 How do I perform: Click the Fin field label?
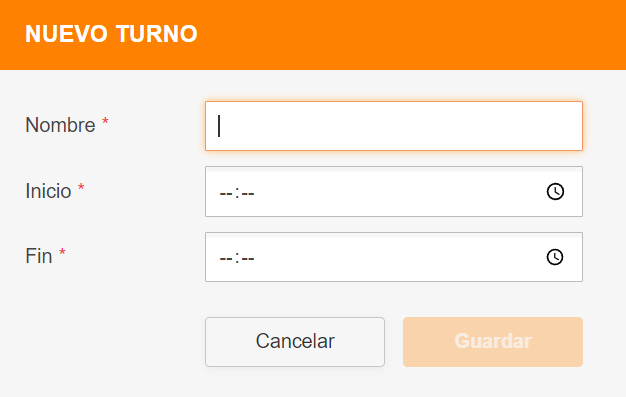[x=39, y=256]
